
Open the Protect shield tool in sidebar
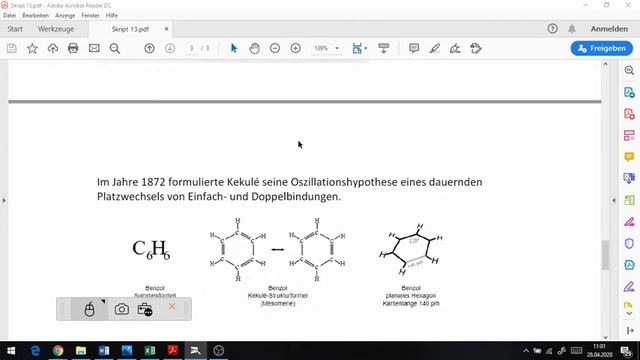629,244
